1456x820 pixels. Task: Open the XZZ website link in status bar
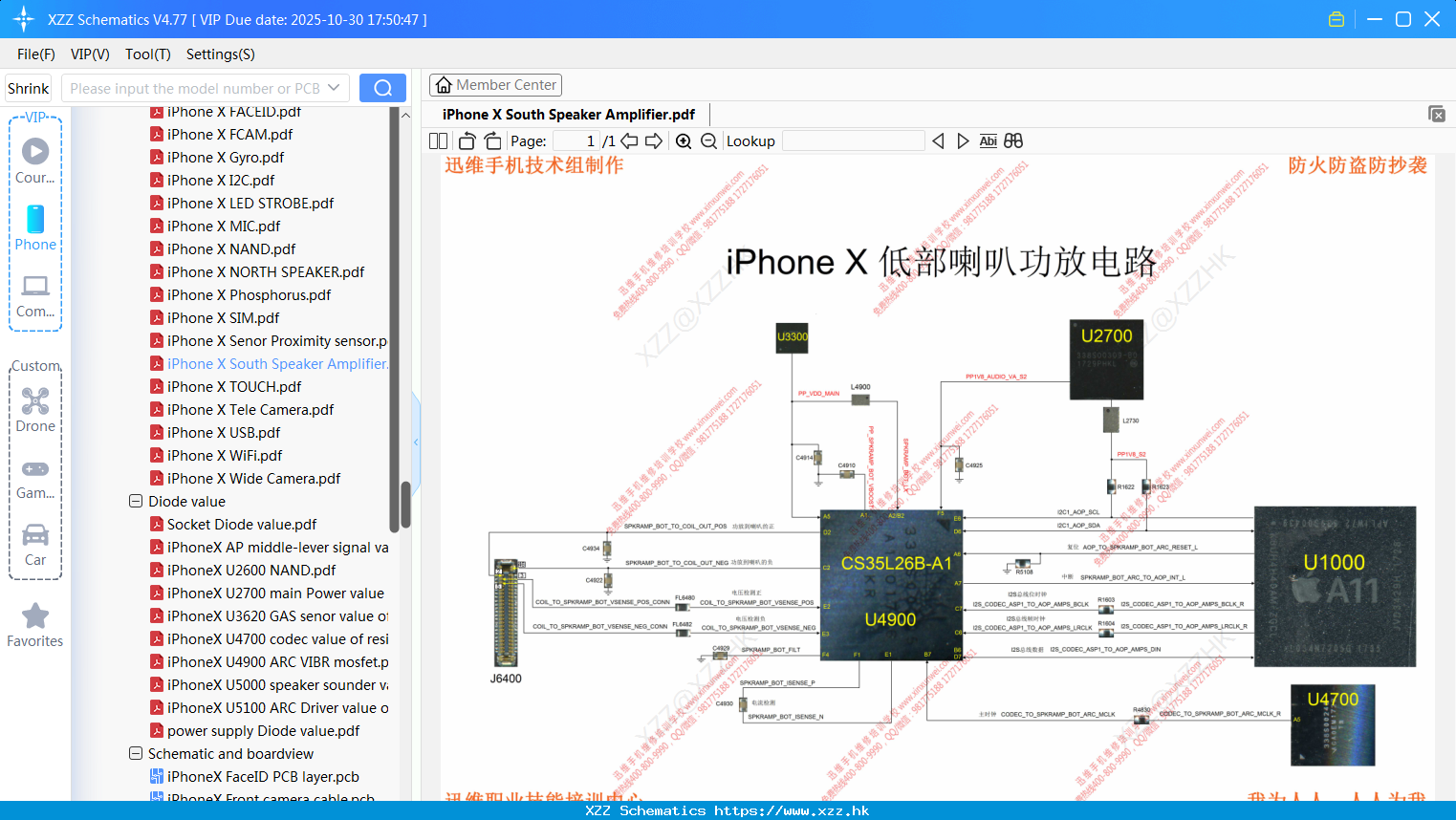tap(792, 810)
